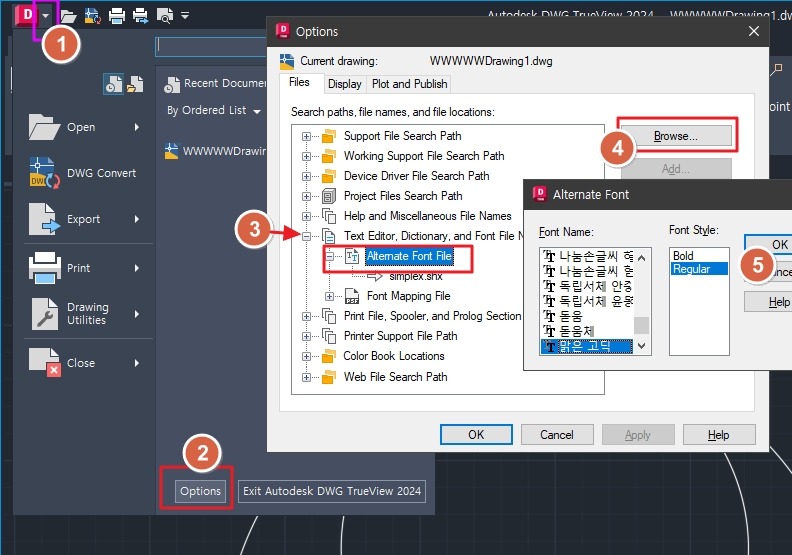This screenshot has height=555, width=792.
Task: Expand the Color Book Locations node
Action: click(306, 357)
